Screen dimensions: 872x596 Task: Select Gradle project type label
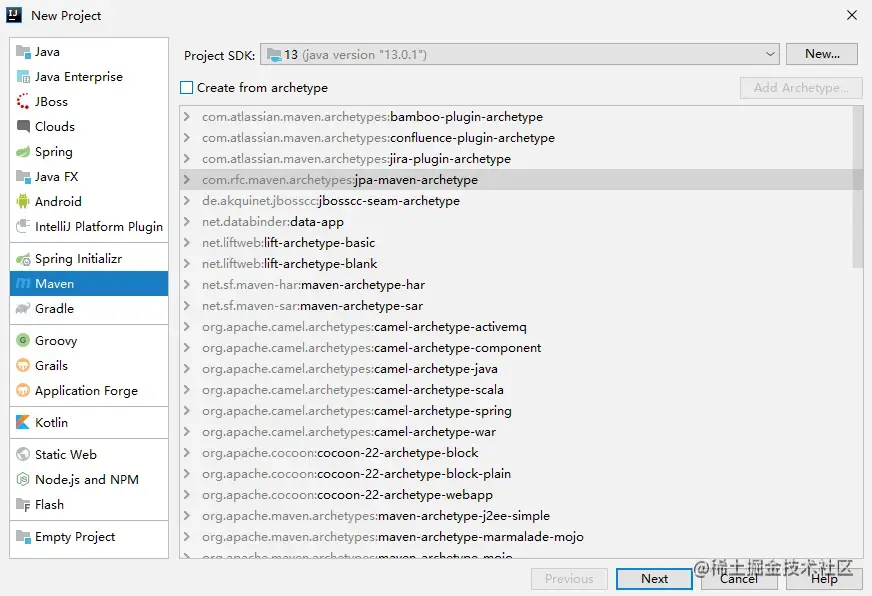(54, 309)
